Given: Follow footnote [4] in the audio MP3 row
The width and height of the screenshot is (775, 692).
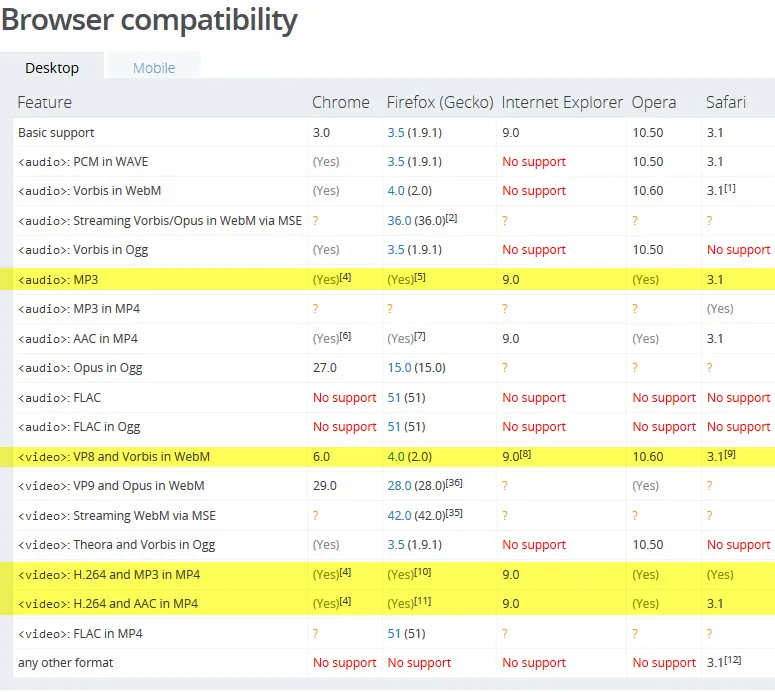Looking at the screenshot, I should point(345,277).
